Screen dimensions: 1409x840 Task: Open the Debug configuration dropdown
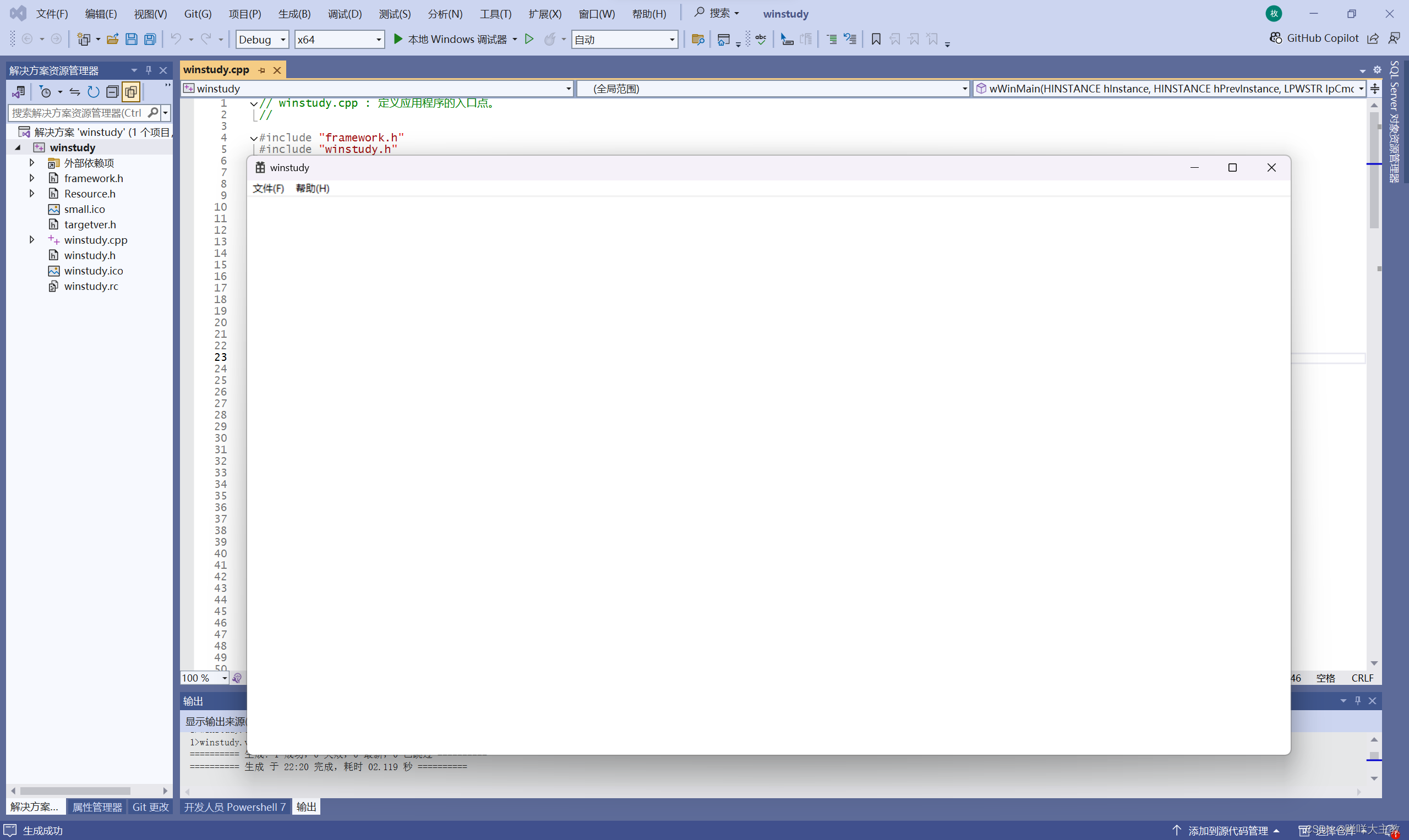click(282, 40)
